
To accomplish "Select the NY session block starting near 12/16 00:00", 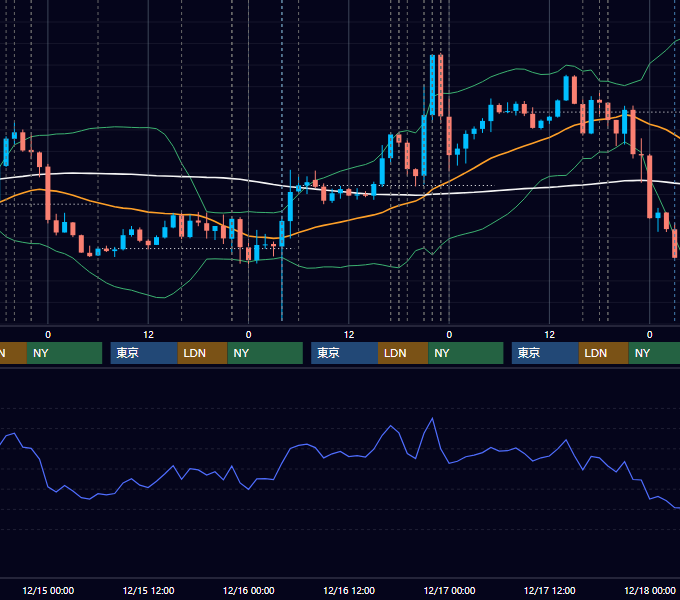I will coord(265,353).
